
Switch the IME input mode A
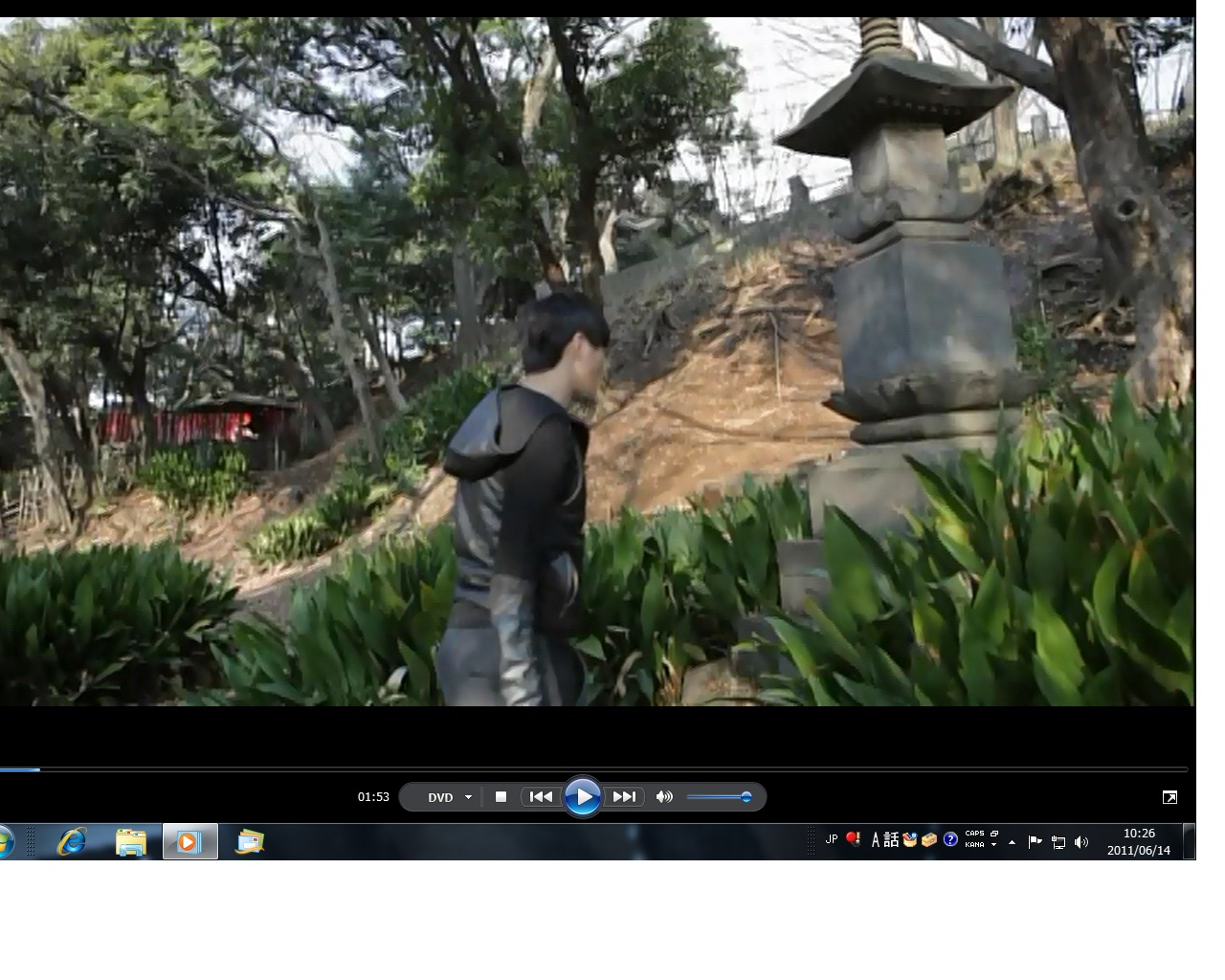click(x=875, y=840)
